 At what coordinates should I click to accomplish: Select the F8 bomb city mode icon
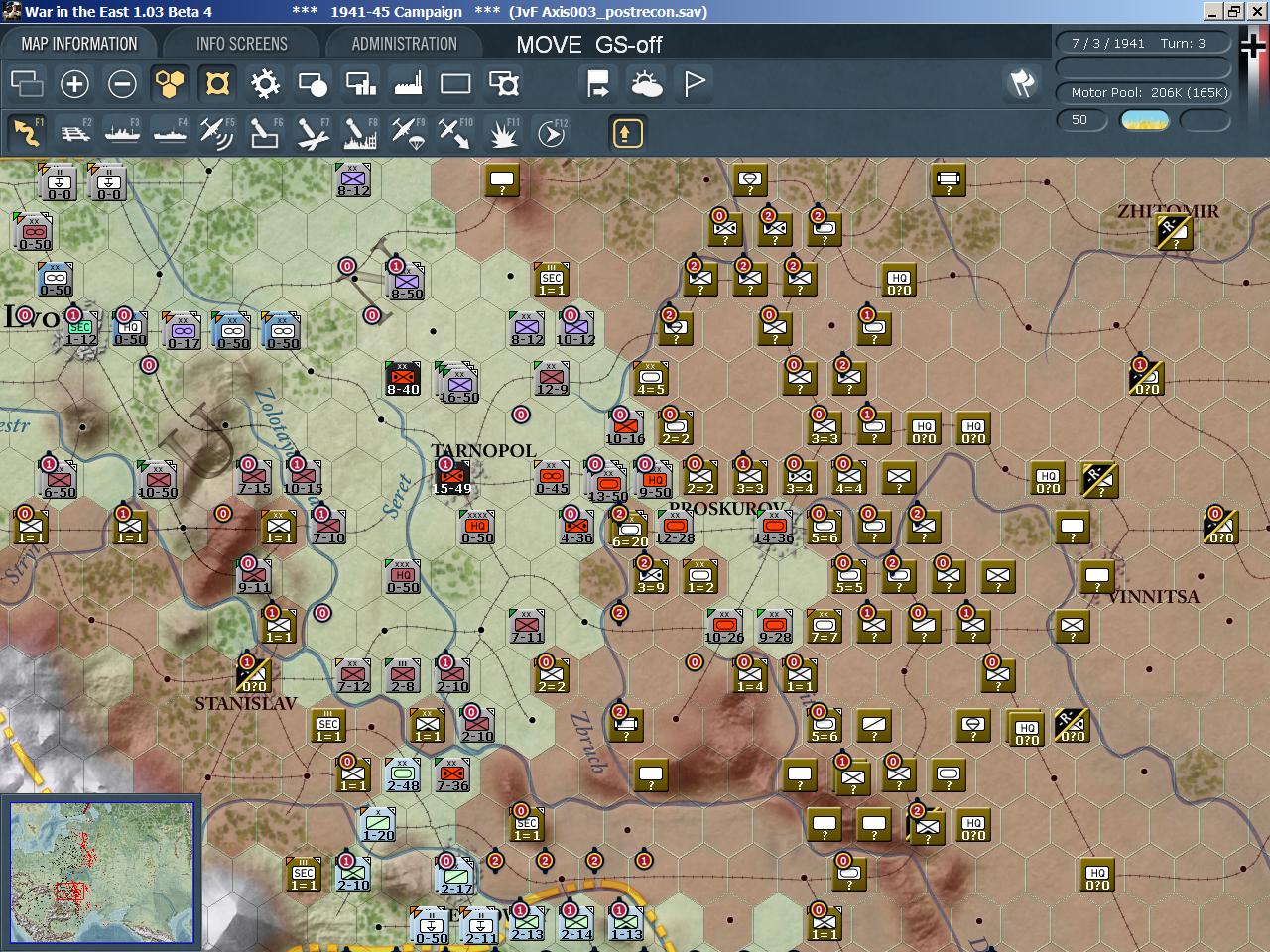(x=360, y=133)
